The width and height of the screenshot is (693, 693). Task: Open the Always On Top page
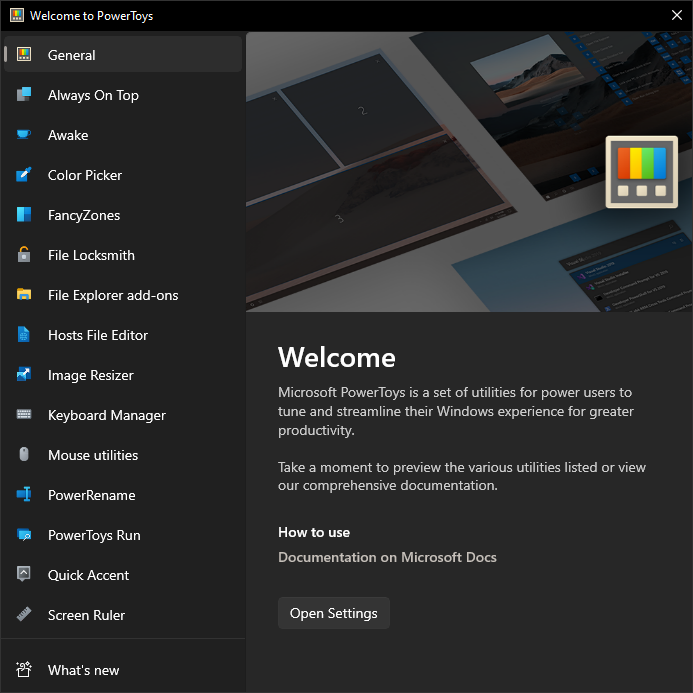coord(123,95)
